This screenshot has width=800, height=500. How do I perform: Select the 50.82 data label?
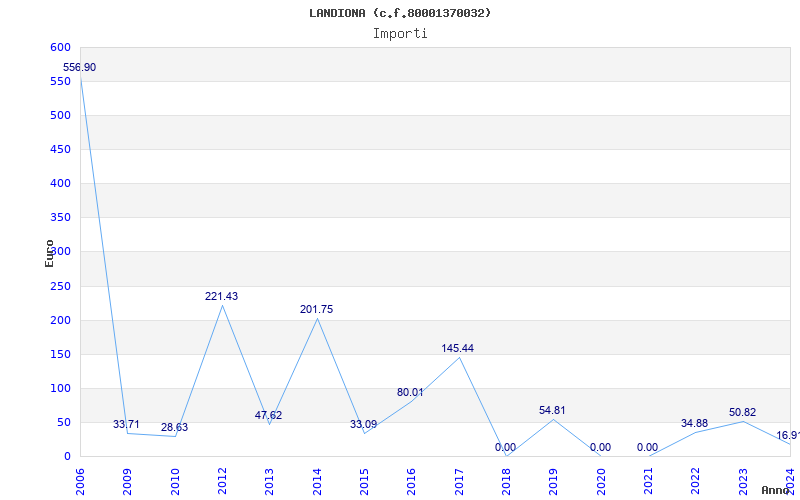[742, 412]
